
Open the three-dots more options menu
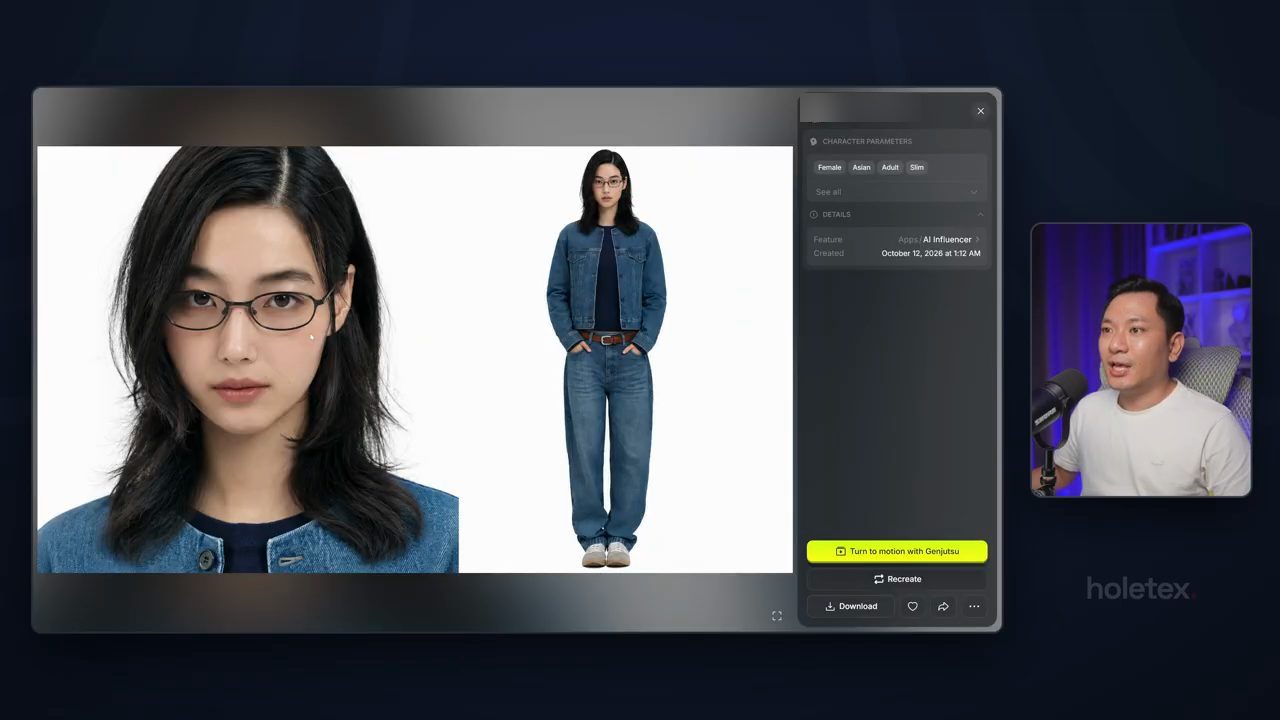tap(974, 606)
